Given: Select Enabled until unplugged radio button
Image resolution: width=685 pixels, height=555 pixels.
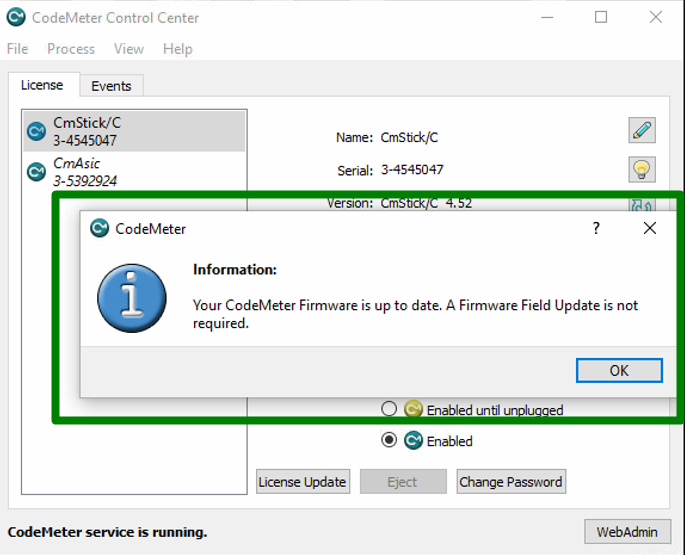Looking at the screenshot, I should click(389, 409).
